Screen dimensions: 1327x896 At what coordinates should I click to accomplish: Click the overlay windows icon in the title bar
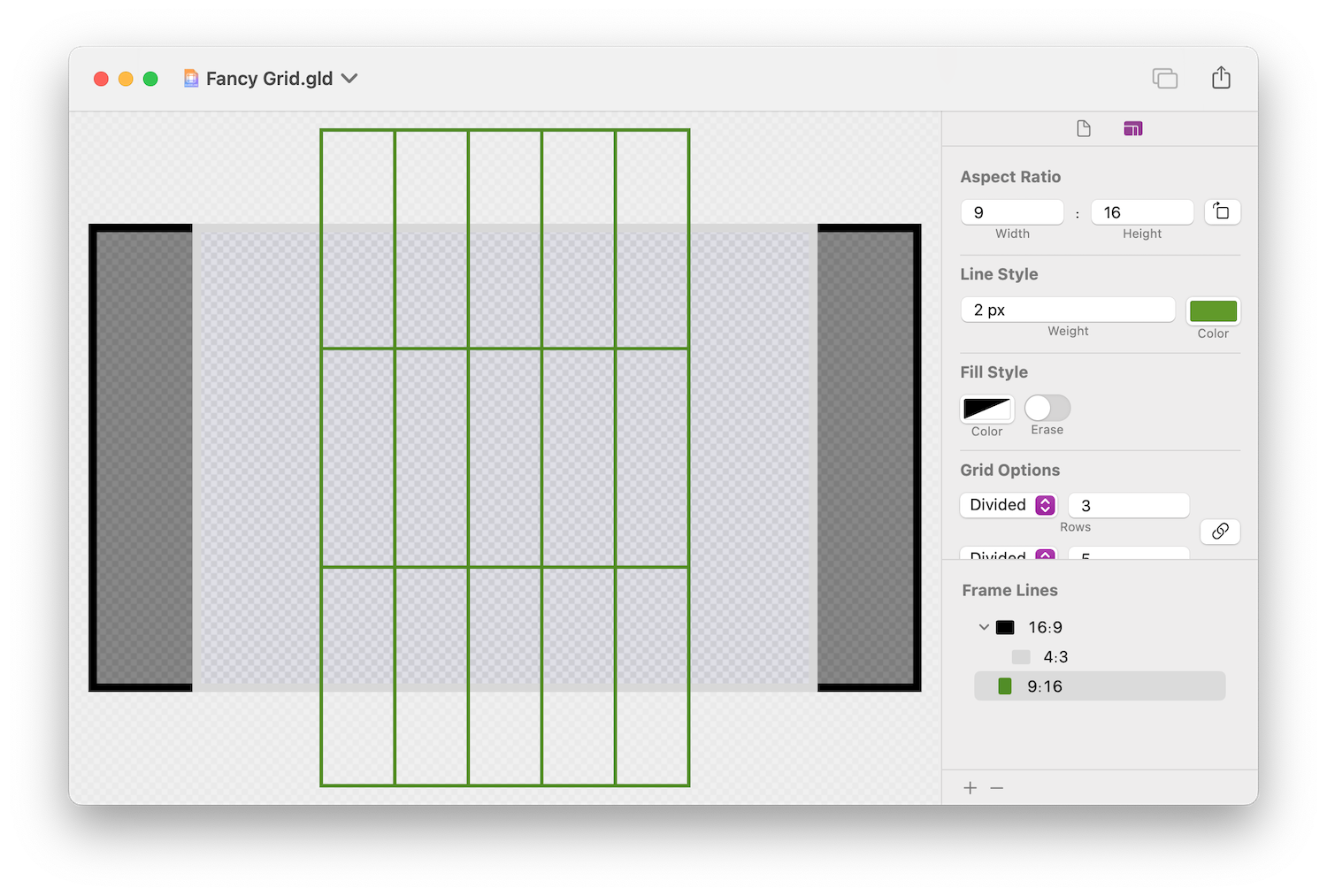[1164, 78]
